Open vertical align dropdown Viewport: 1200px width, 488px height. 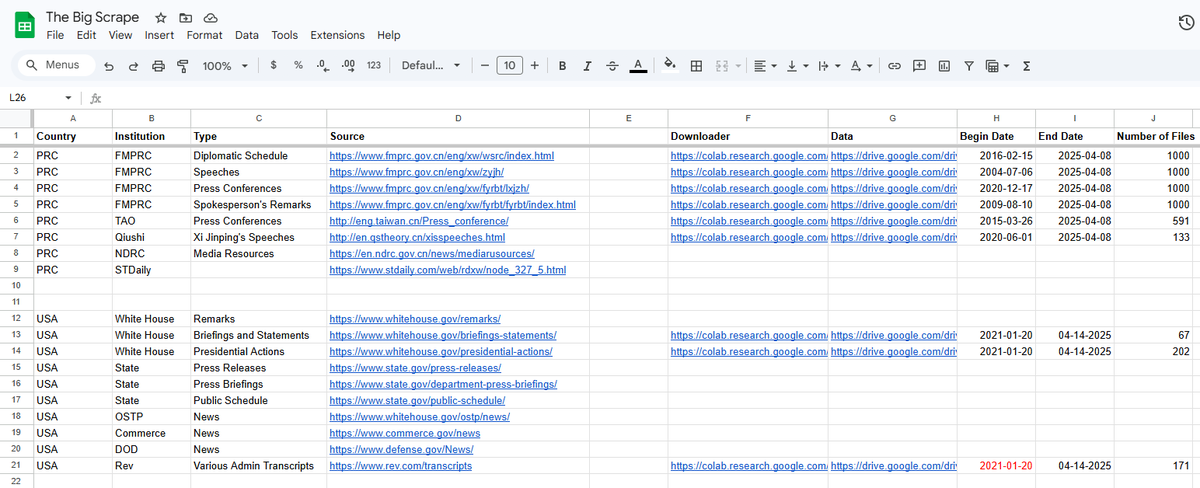[x=796, y=66]
